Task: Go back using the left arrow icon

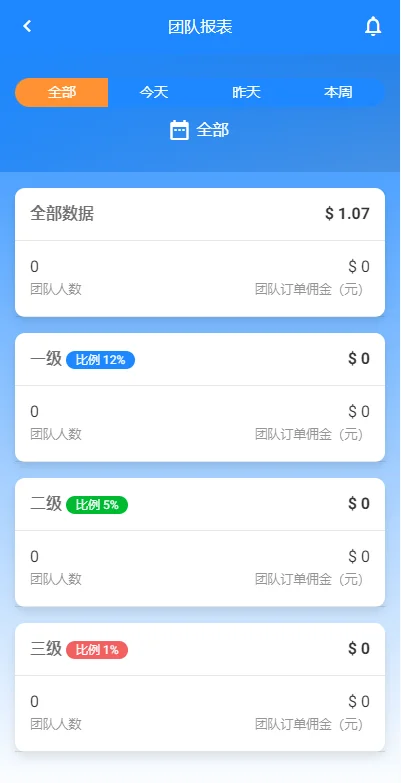Action: (x=27, y=26)
